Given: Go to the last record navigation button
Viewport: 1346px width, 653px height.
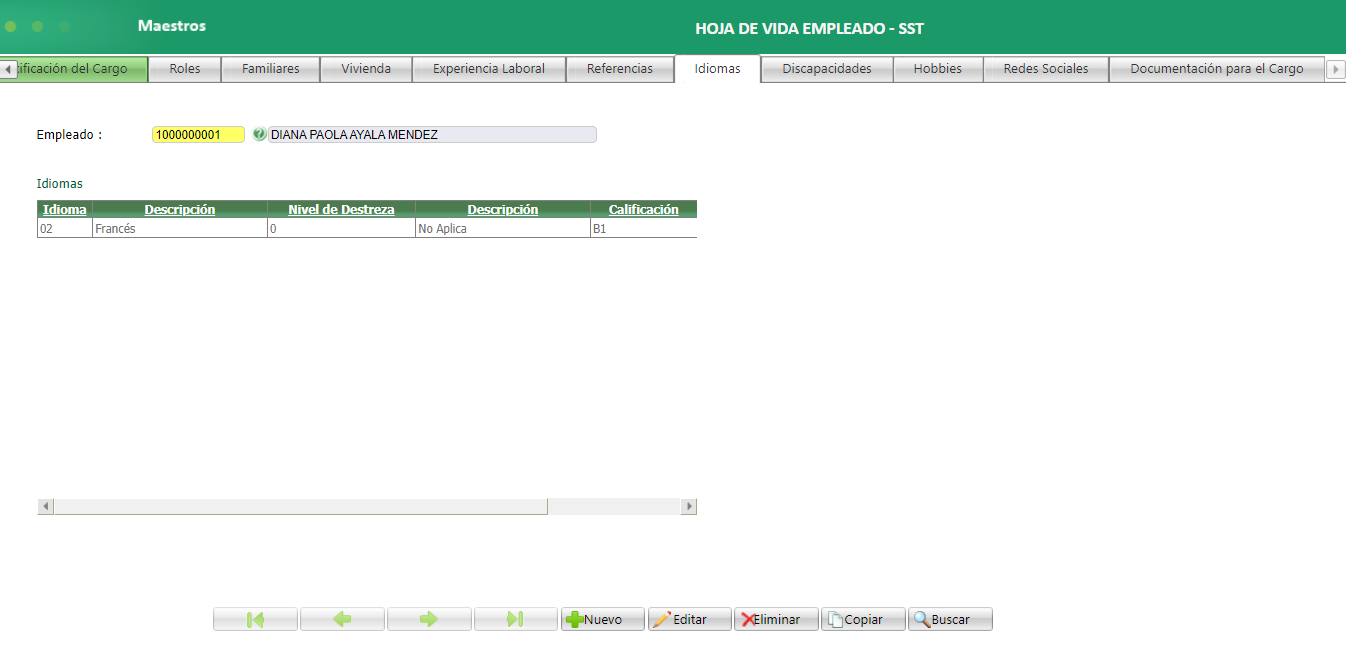Looking at the screenshot, I should point(516,619).
